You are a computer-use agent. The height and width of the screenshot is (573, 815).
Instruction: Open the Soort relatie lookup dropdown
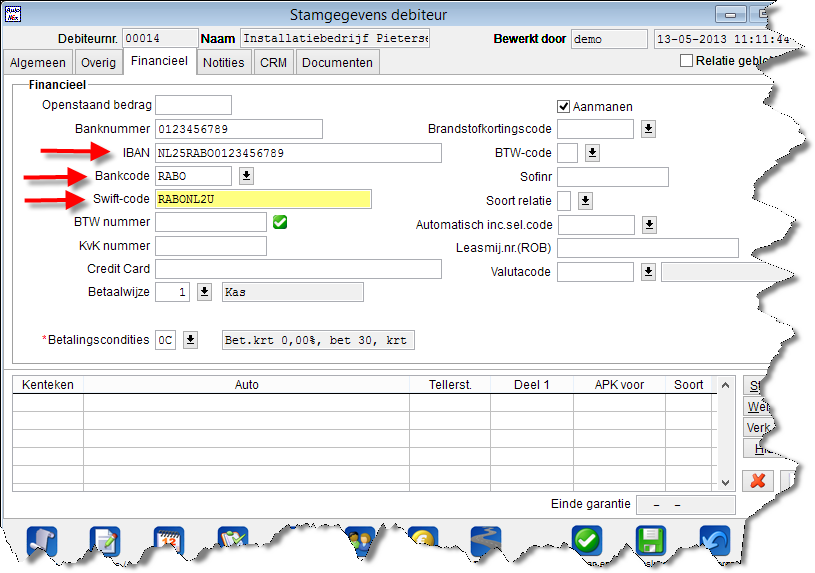click(x=586, y=201)
